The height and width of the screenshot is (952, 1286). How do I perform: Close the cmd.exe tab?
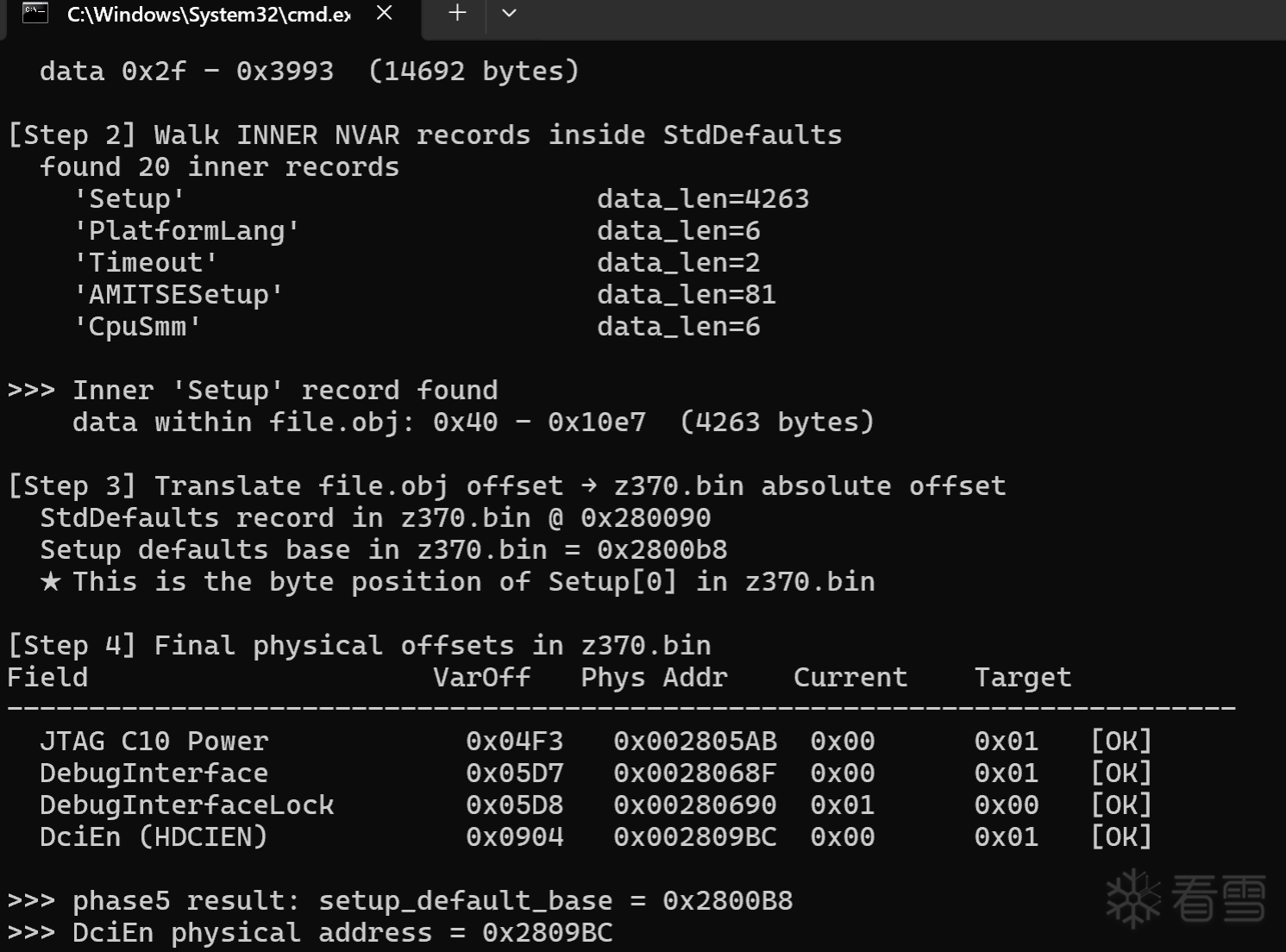(x=385, y=13)
